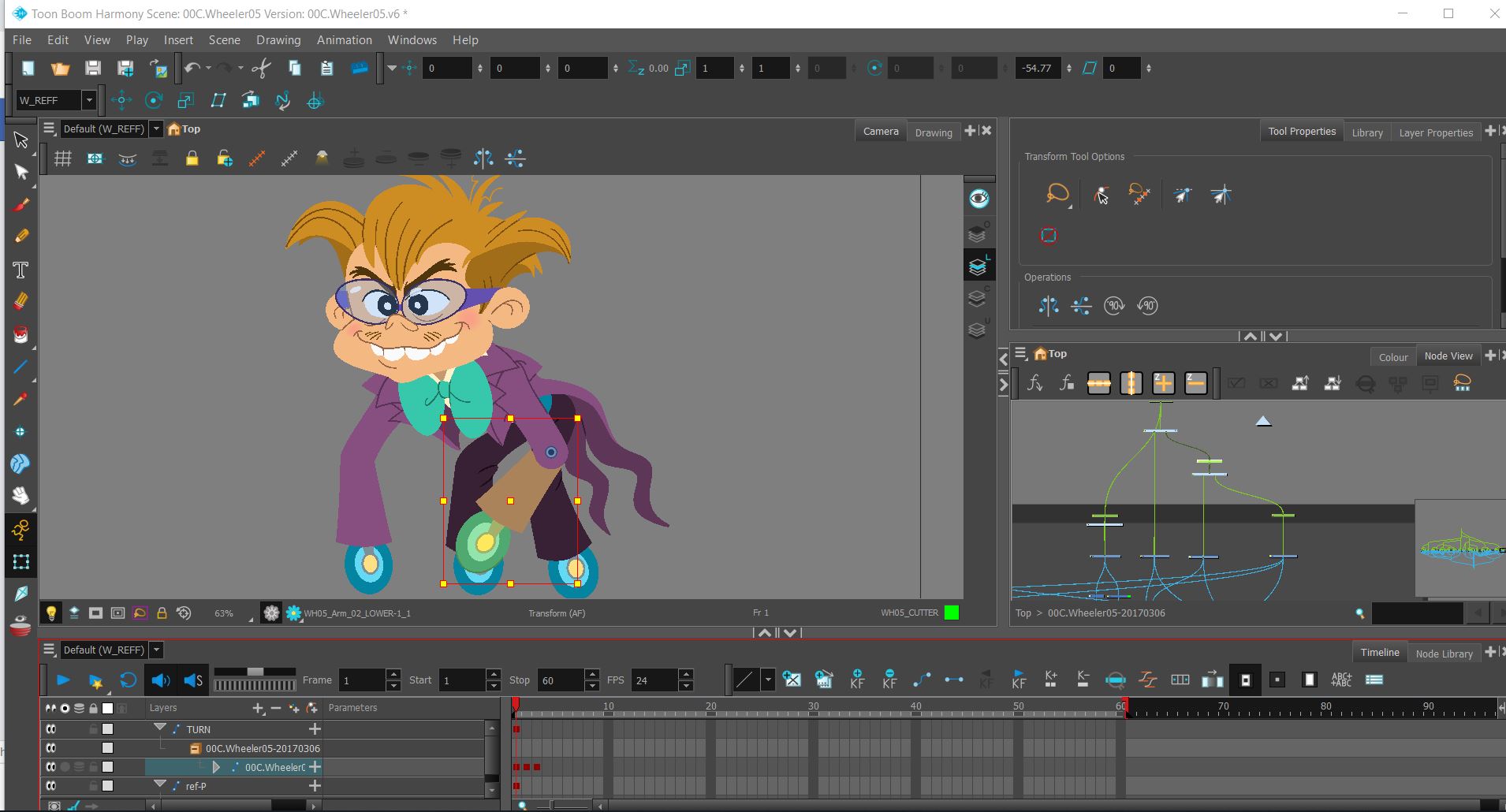
Task: Click the Flip Horizontal icon under Operations
Action: (1049, 306)
